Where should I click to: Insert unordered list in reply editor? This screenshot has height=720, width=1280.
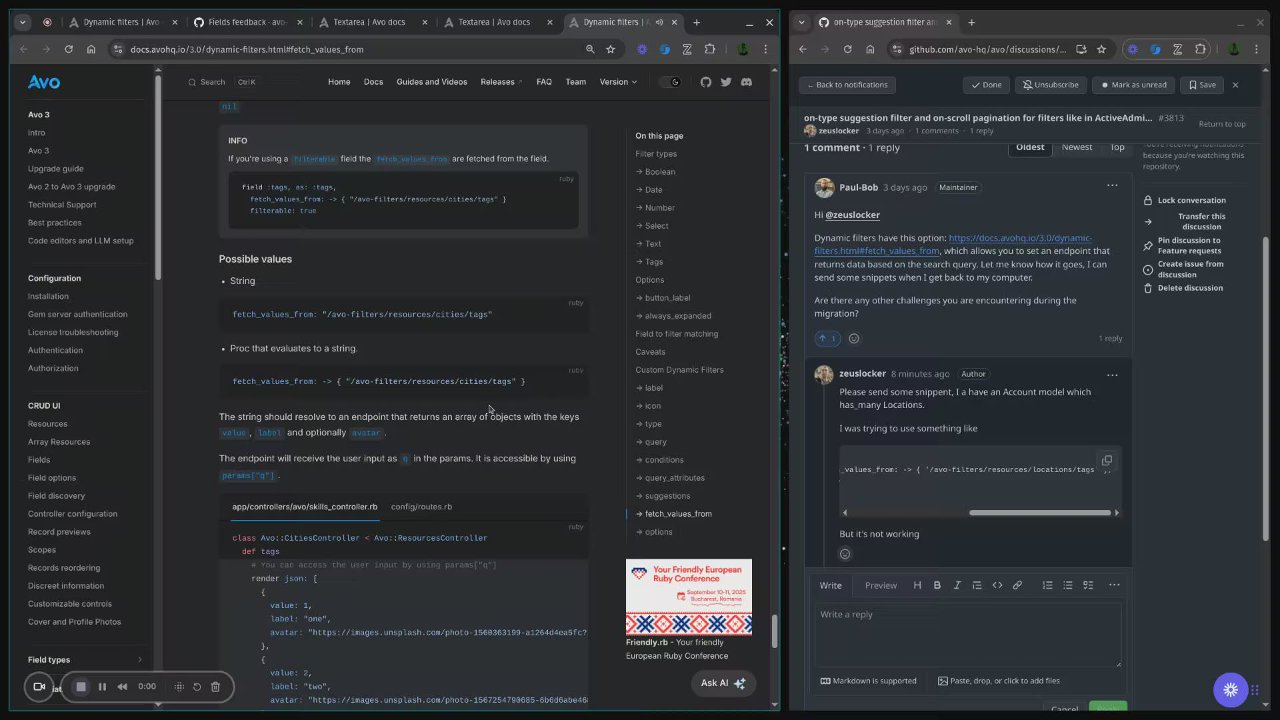[1068, 585]
